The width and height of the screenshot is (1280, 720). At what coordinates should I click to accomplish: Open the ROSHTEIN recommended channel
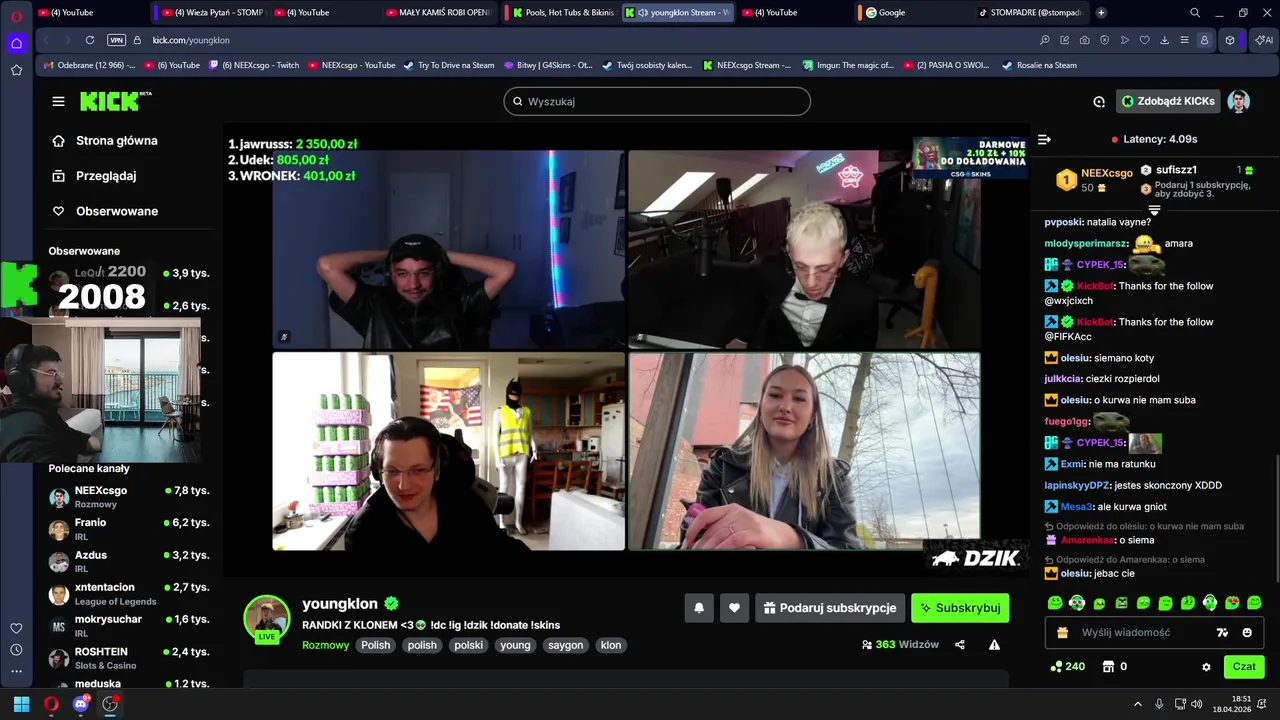tap(129, 658)
